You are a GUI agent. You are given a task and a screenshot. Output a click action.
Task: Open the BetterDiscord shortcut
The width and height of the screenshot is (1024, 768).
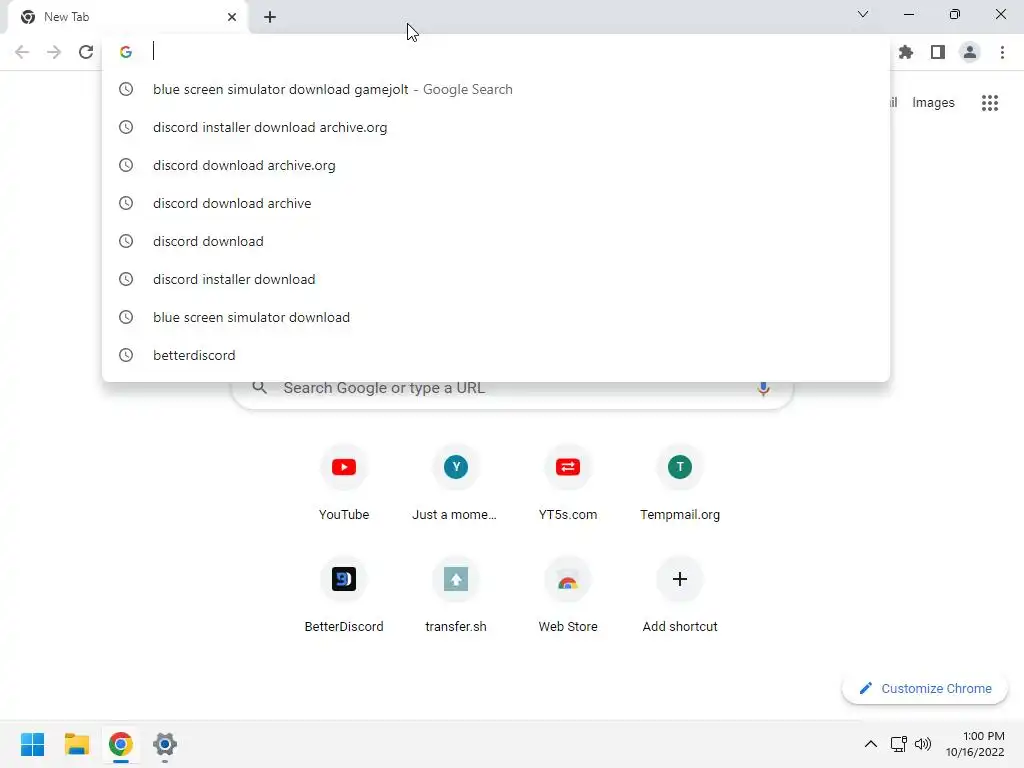[344, 595]
